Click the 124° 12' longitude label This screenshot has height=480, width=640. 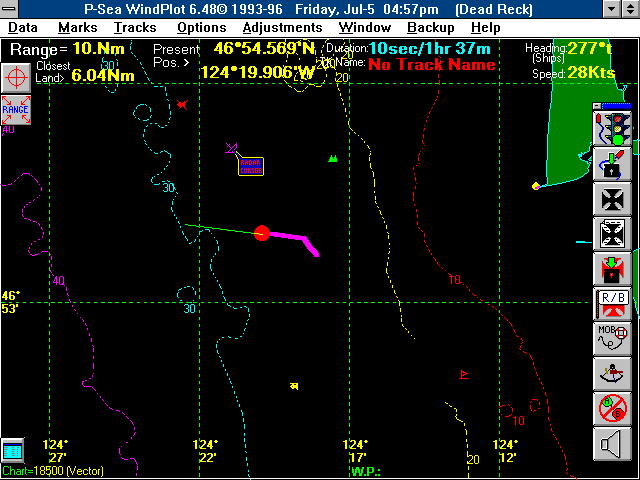click(505, 451)
